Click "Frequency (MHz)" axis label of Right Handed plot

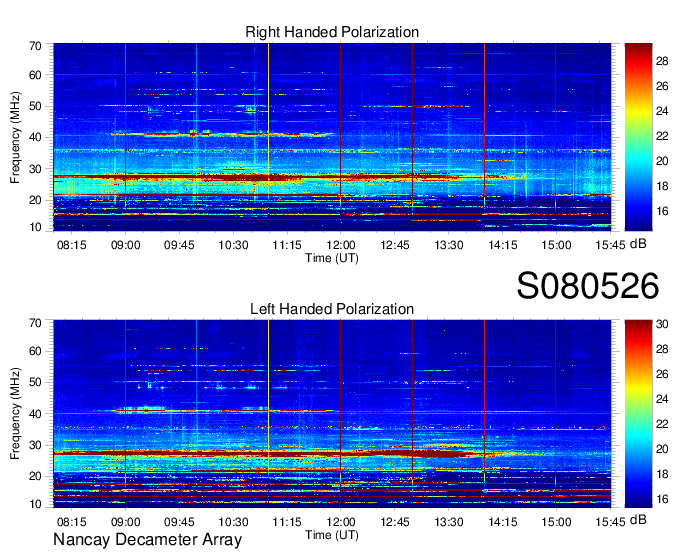click(15, 137)
